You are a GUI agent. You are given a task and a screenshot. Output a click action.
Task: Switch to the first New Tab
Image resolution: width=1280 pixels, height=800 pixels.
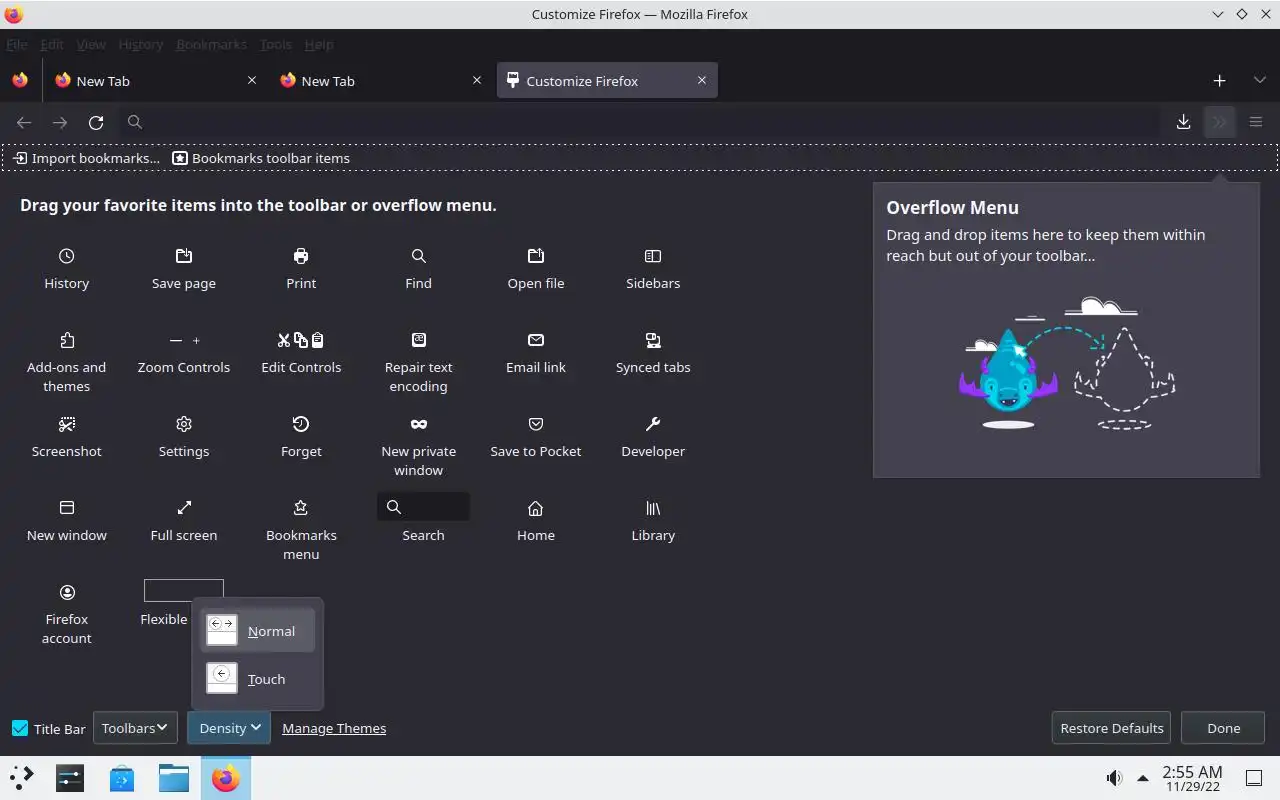pos(155,81)
